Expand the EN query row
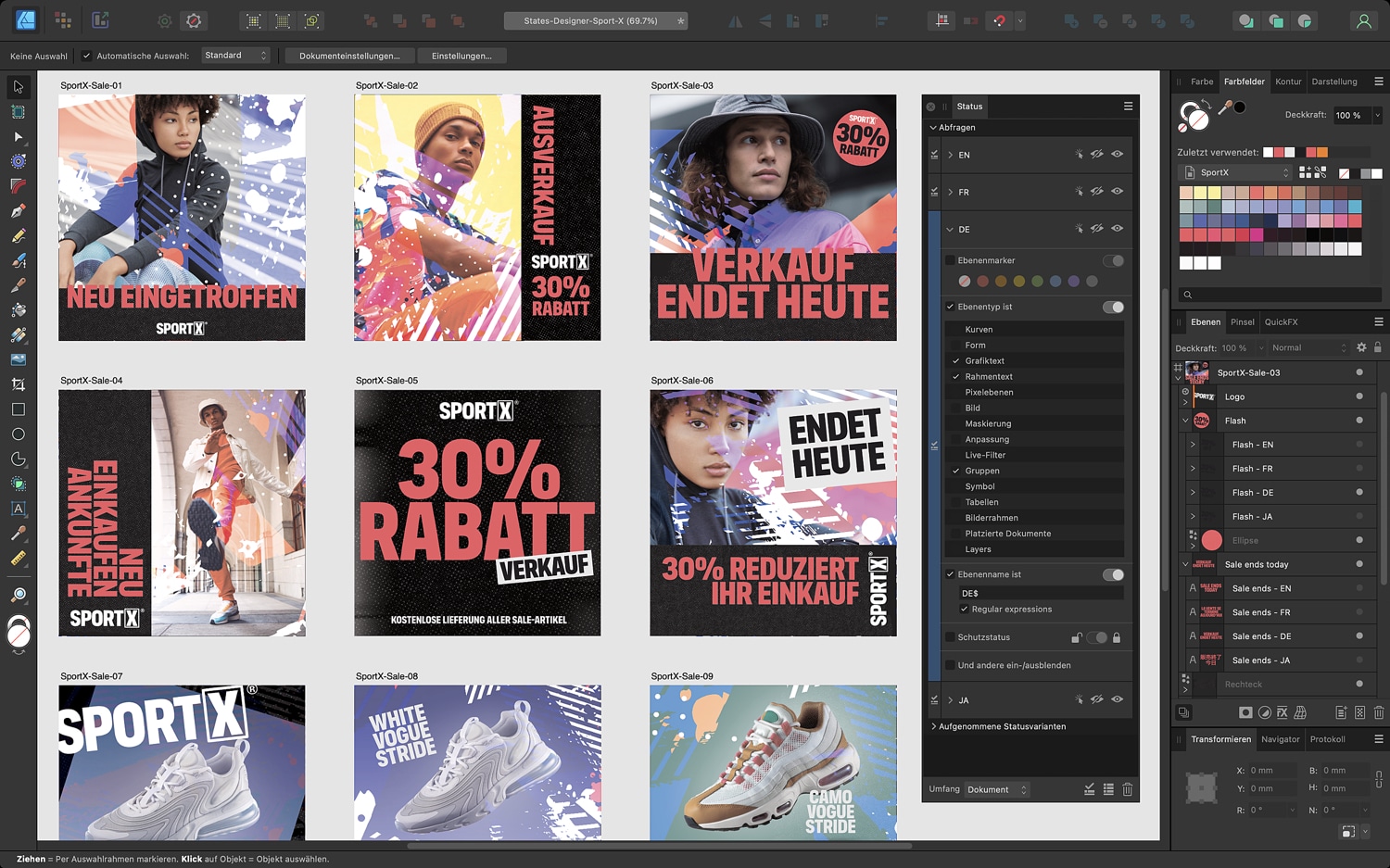The width and height of the screenshot is (1390, 868). point(951,155)
